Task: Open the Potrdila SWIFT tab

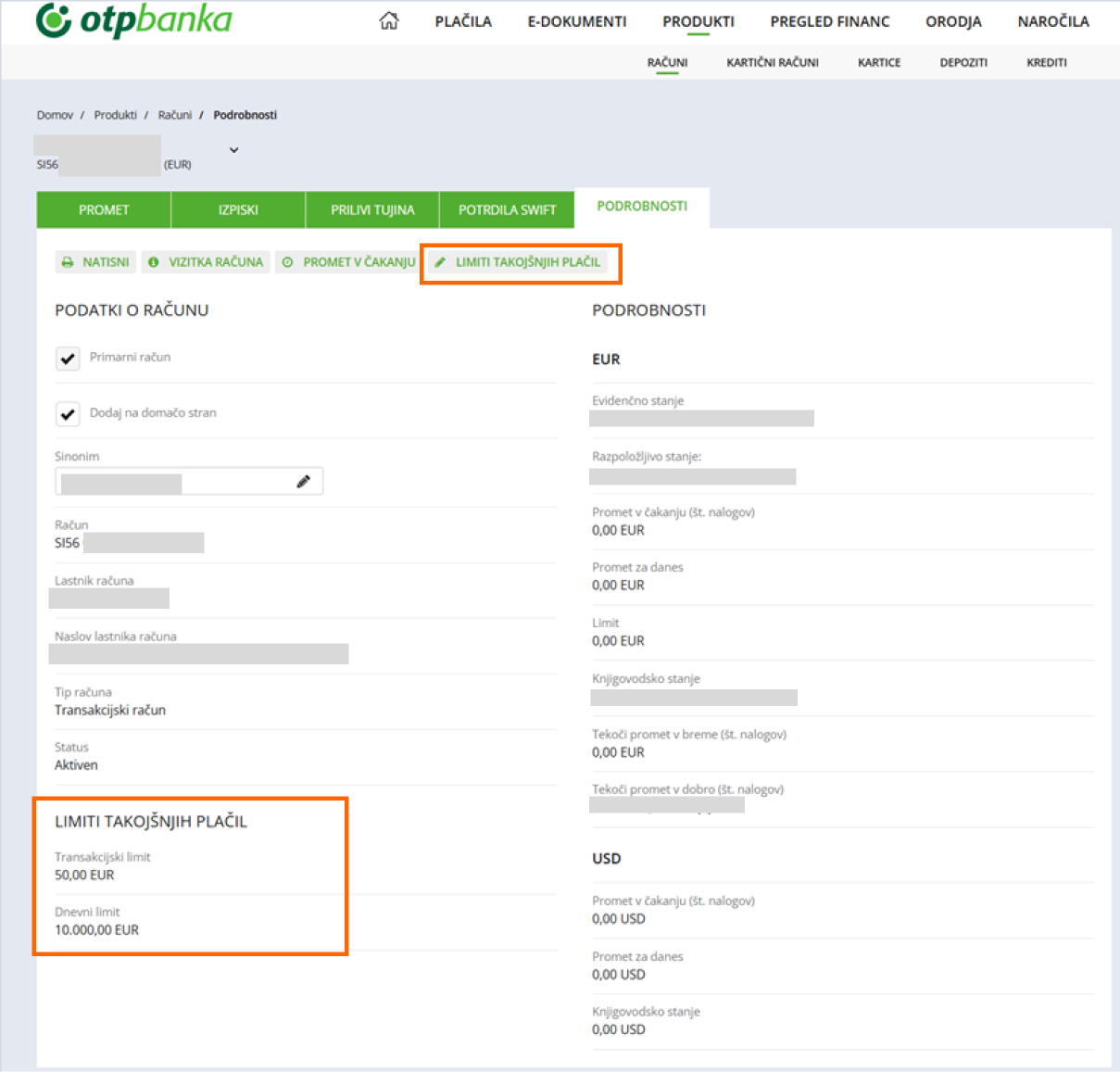Action: click(x=507, y=210)
